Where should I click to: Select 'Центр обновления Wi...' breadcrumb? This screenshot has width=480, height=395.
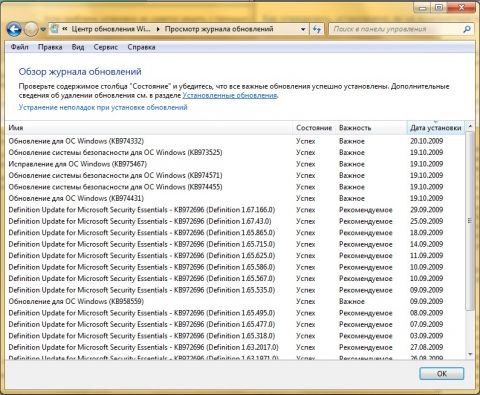pos(111,29)
